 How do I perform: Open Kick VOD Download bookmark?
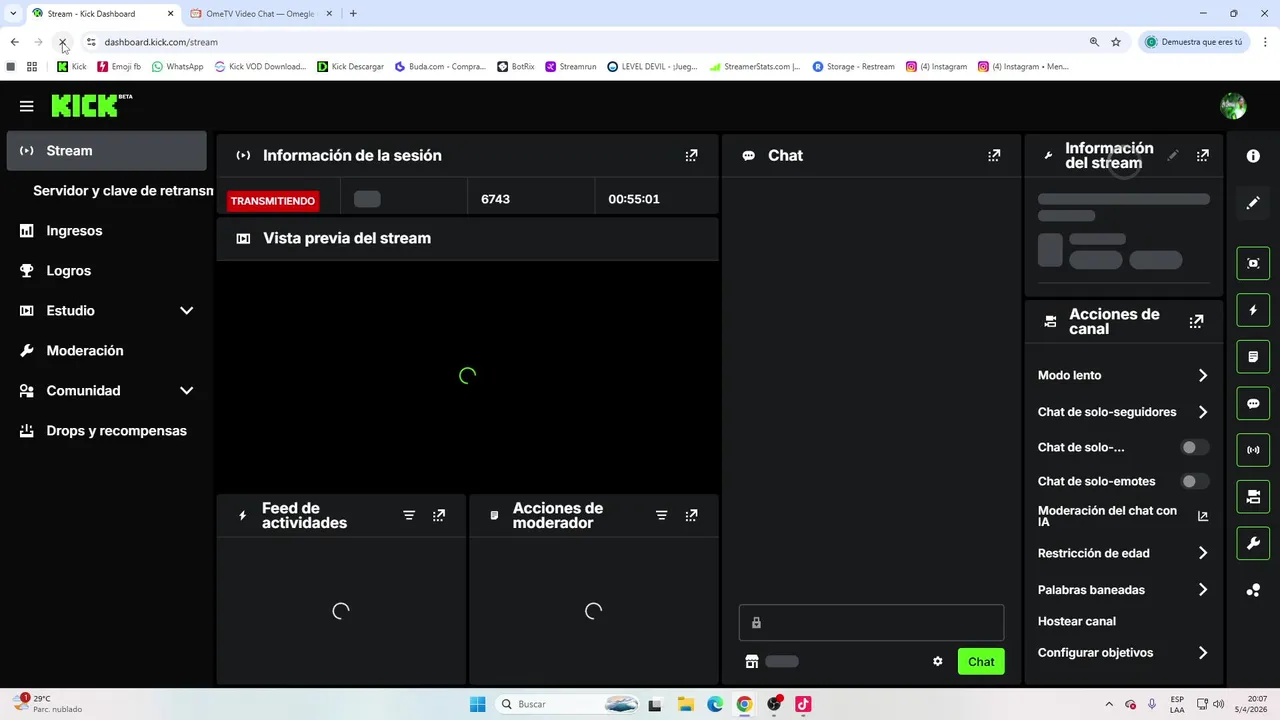tap(261, 67)
